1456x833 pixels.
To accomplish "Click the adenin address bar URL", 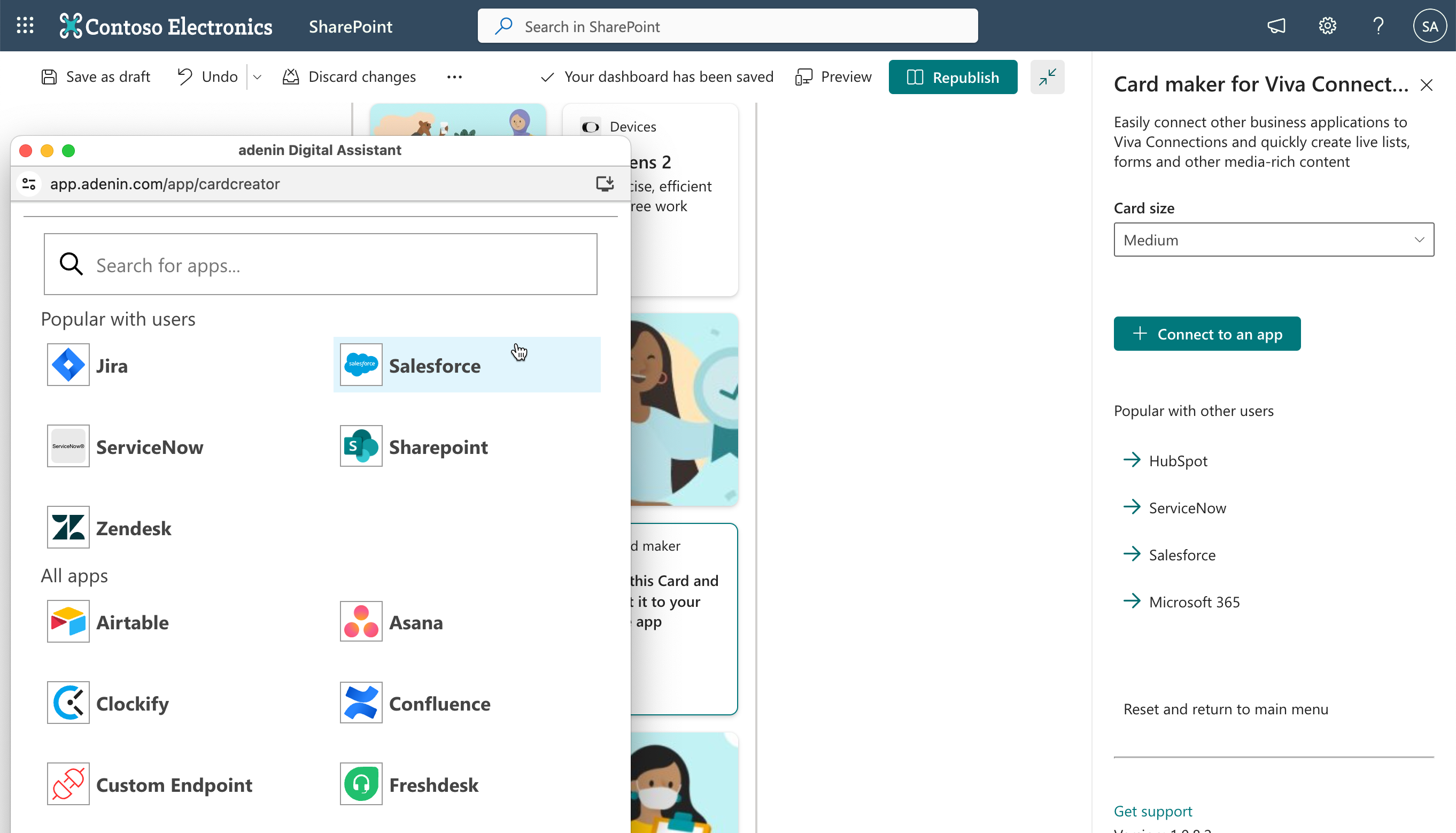I will (x=165, y=183).
